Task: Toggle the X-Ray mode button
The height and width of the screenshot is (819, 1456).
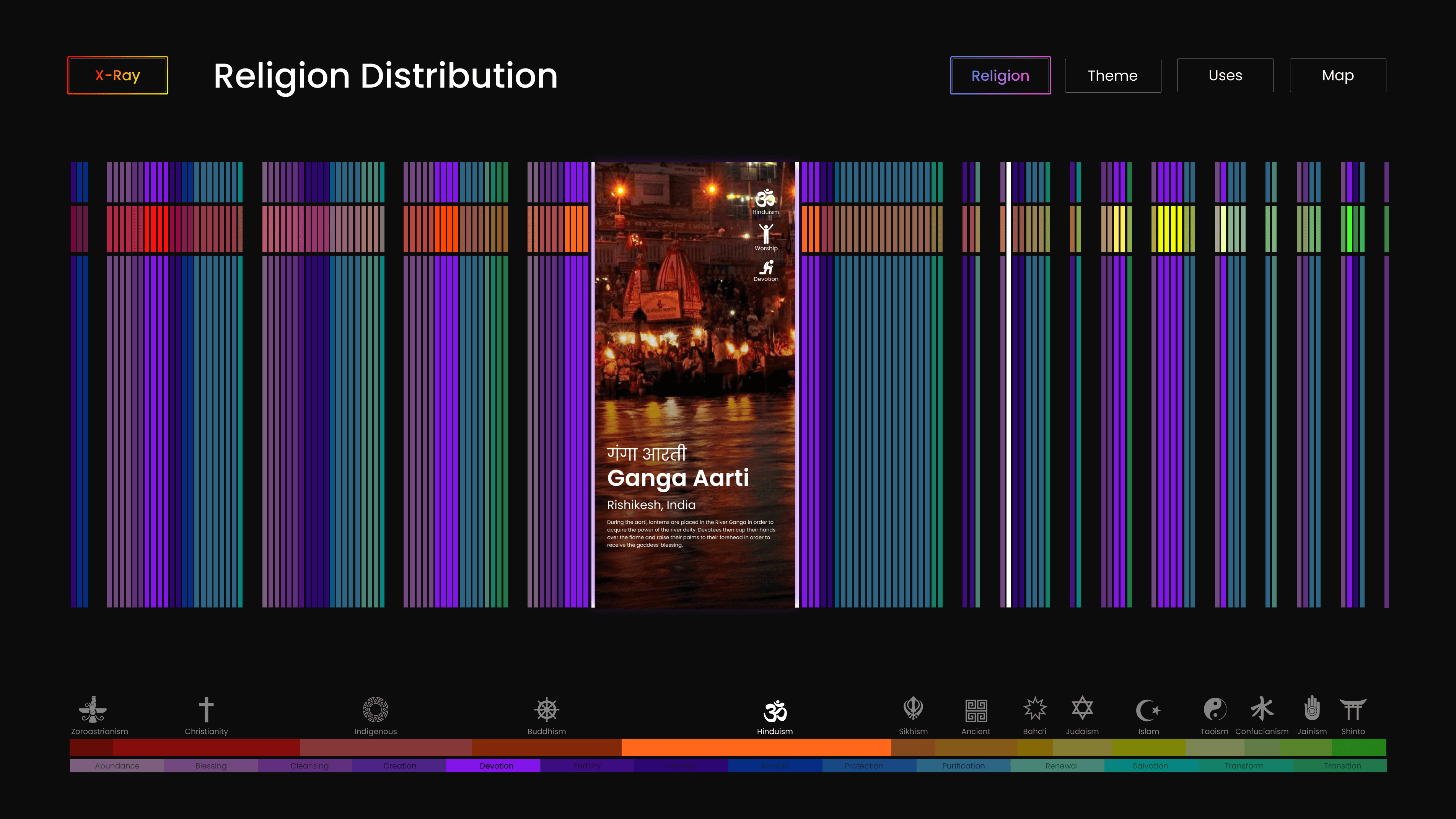Action: (117, 75)
